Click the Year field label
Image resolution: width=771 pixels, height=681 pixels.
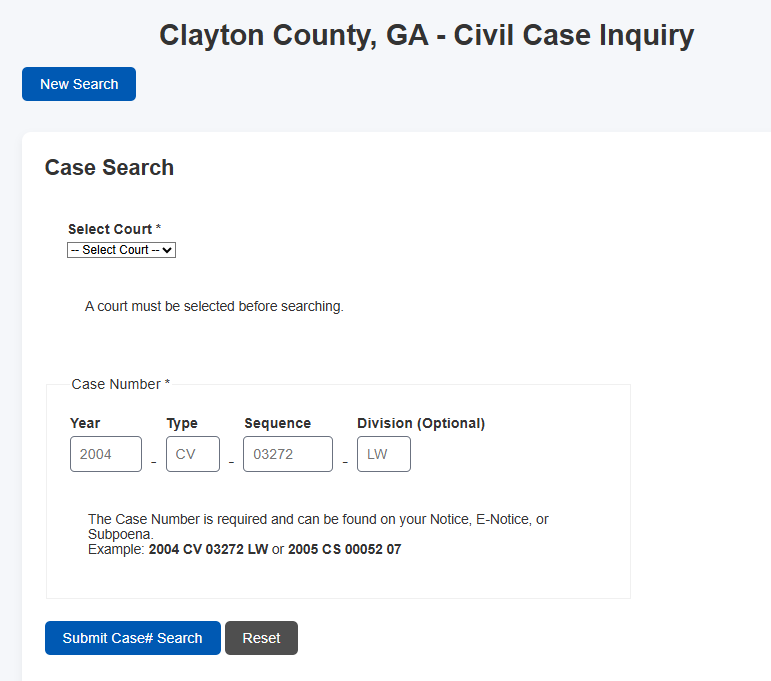(85, 423)
